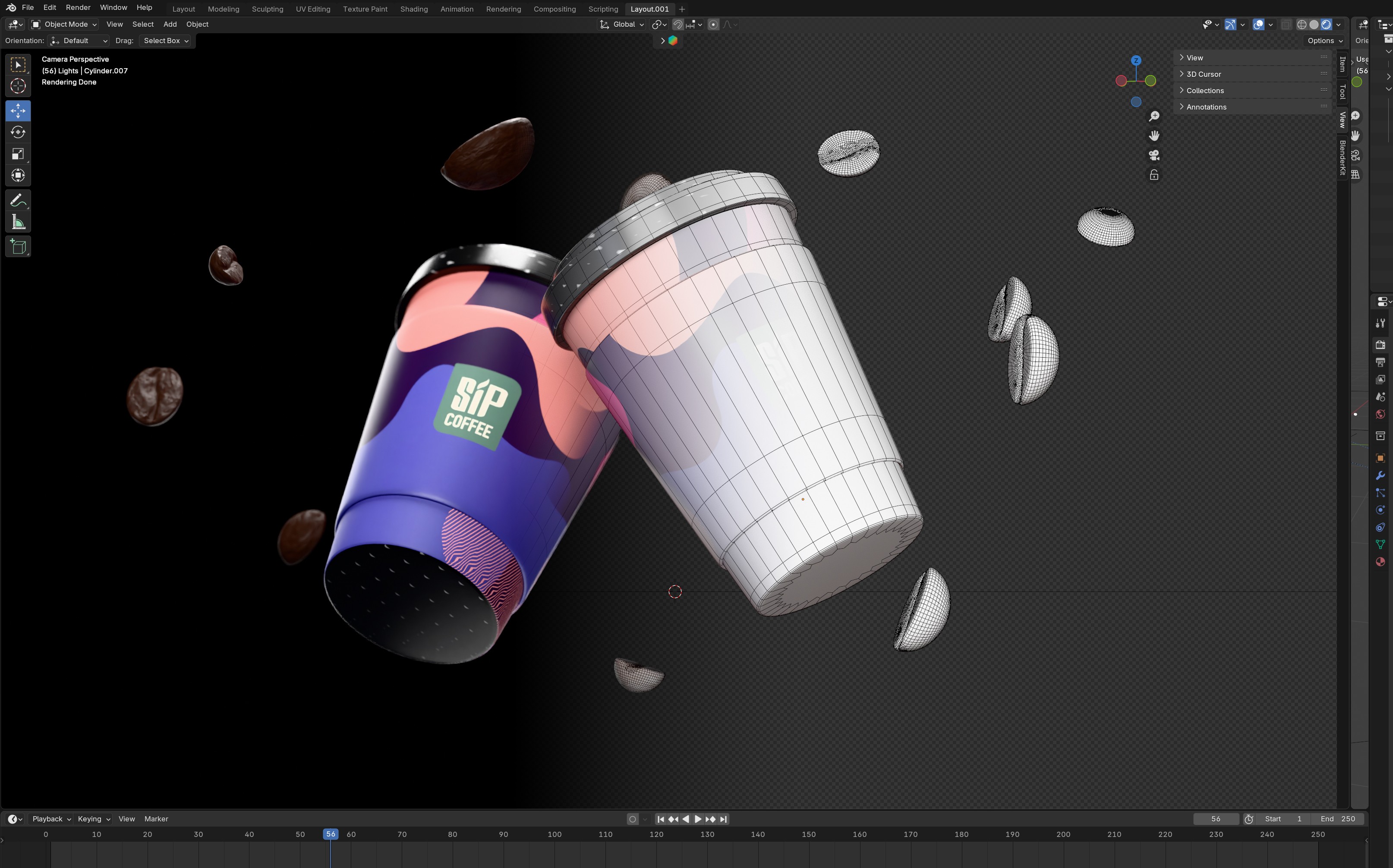
Task: Click the End frame field
Action: [1338, 819]
